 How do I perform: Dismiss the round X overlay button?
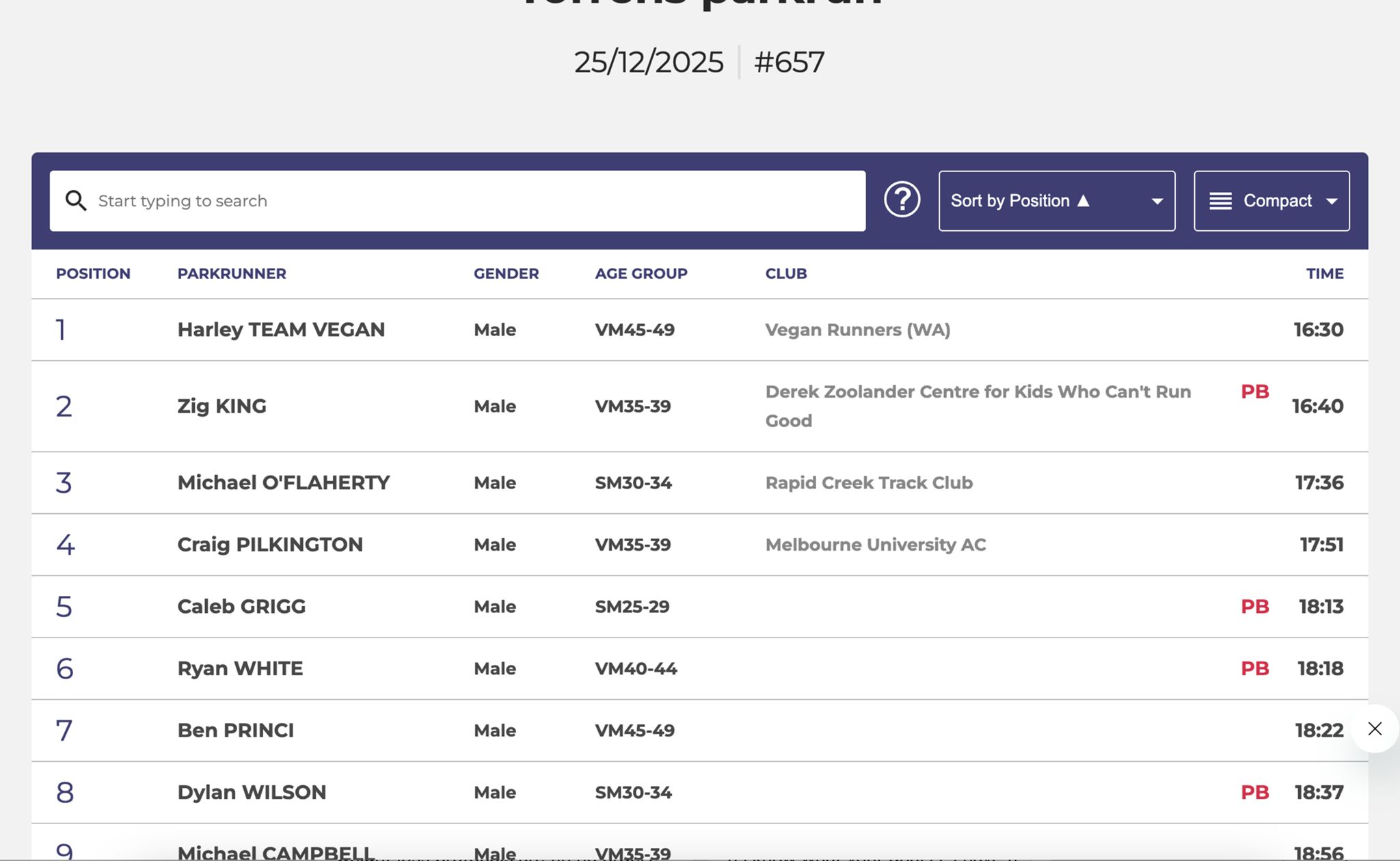1375,729
